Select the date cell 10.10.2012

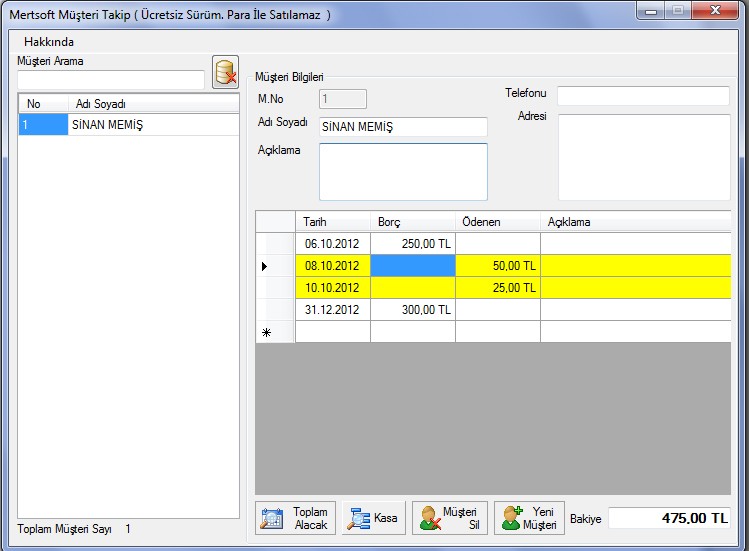point(333,288)
